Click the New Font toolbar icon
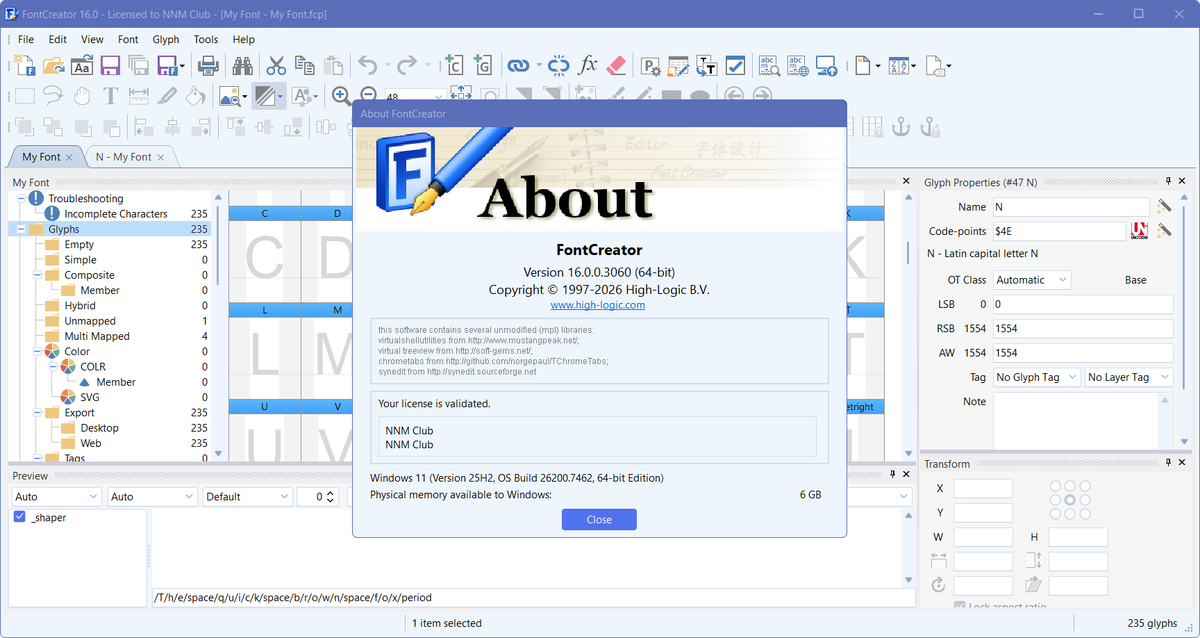This screenshot has width=1200, height=638. (x=24, y=66)
